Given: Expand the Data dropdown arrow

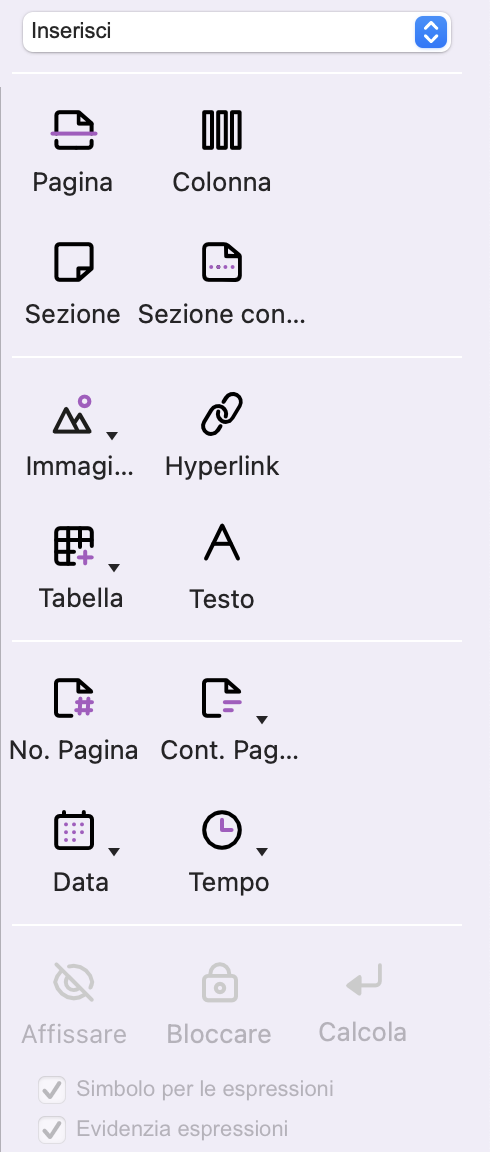Looking at the screenshot, I should tap(114, 852).
